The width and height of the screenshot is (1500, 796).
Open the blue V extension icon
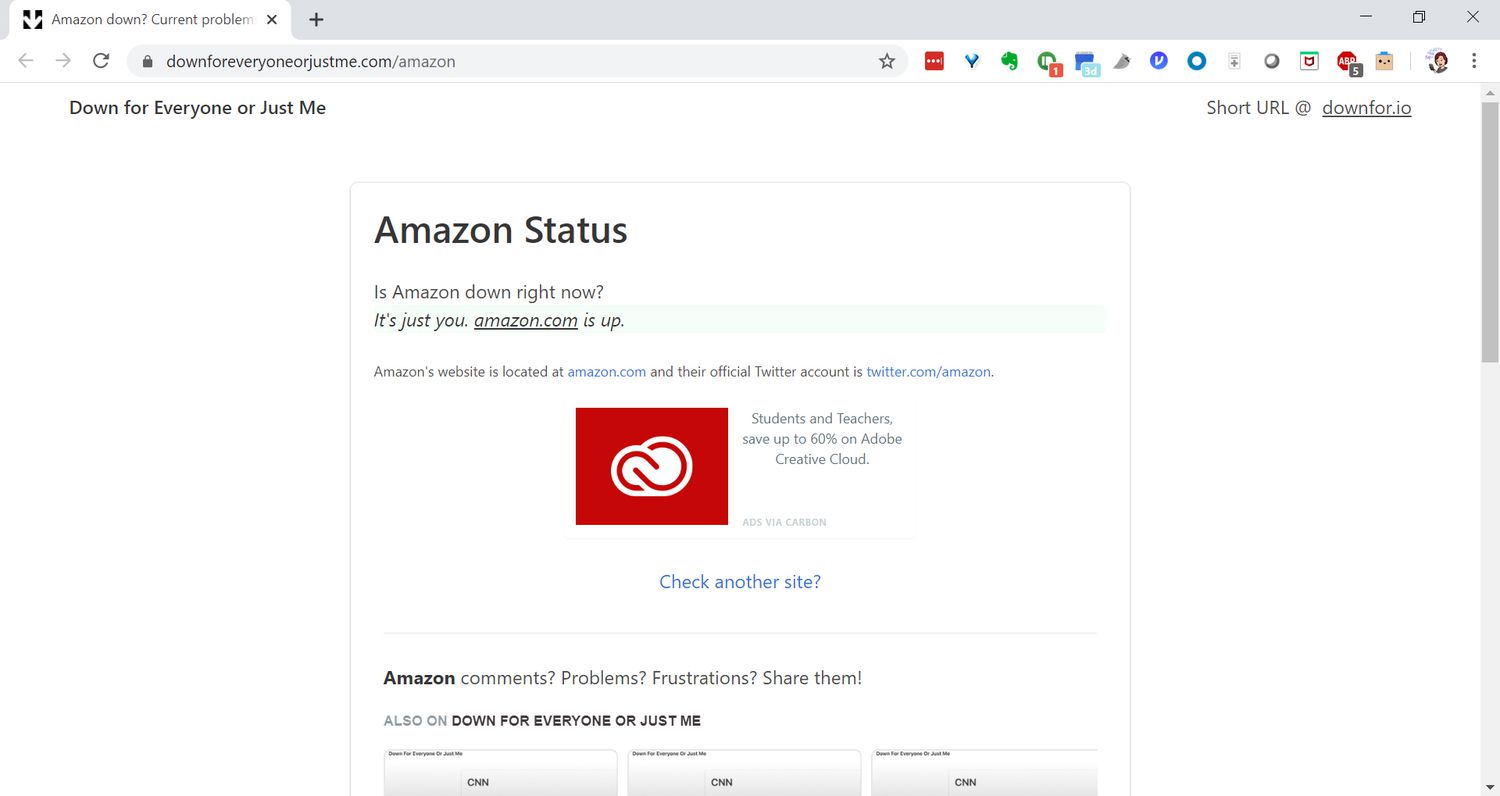click(x=1159, y=61)
